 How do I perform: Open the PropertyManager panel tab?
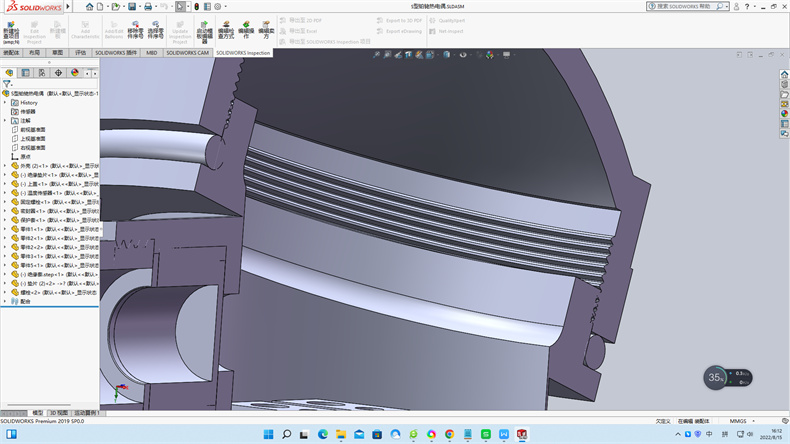click(x=26, y=73)
